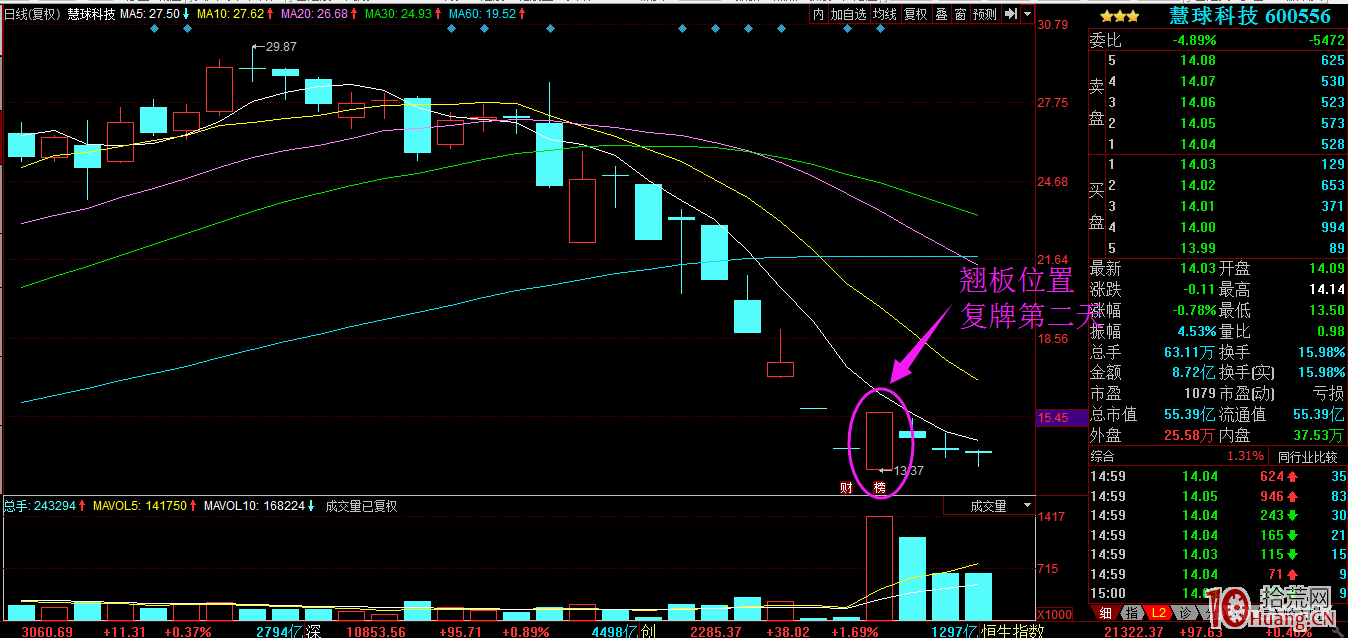Click the 29.87 high price label
This screenshot has width=1348, height=638.
click(281, 47)
